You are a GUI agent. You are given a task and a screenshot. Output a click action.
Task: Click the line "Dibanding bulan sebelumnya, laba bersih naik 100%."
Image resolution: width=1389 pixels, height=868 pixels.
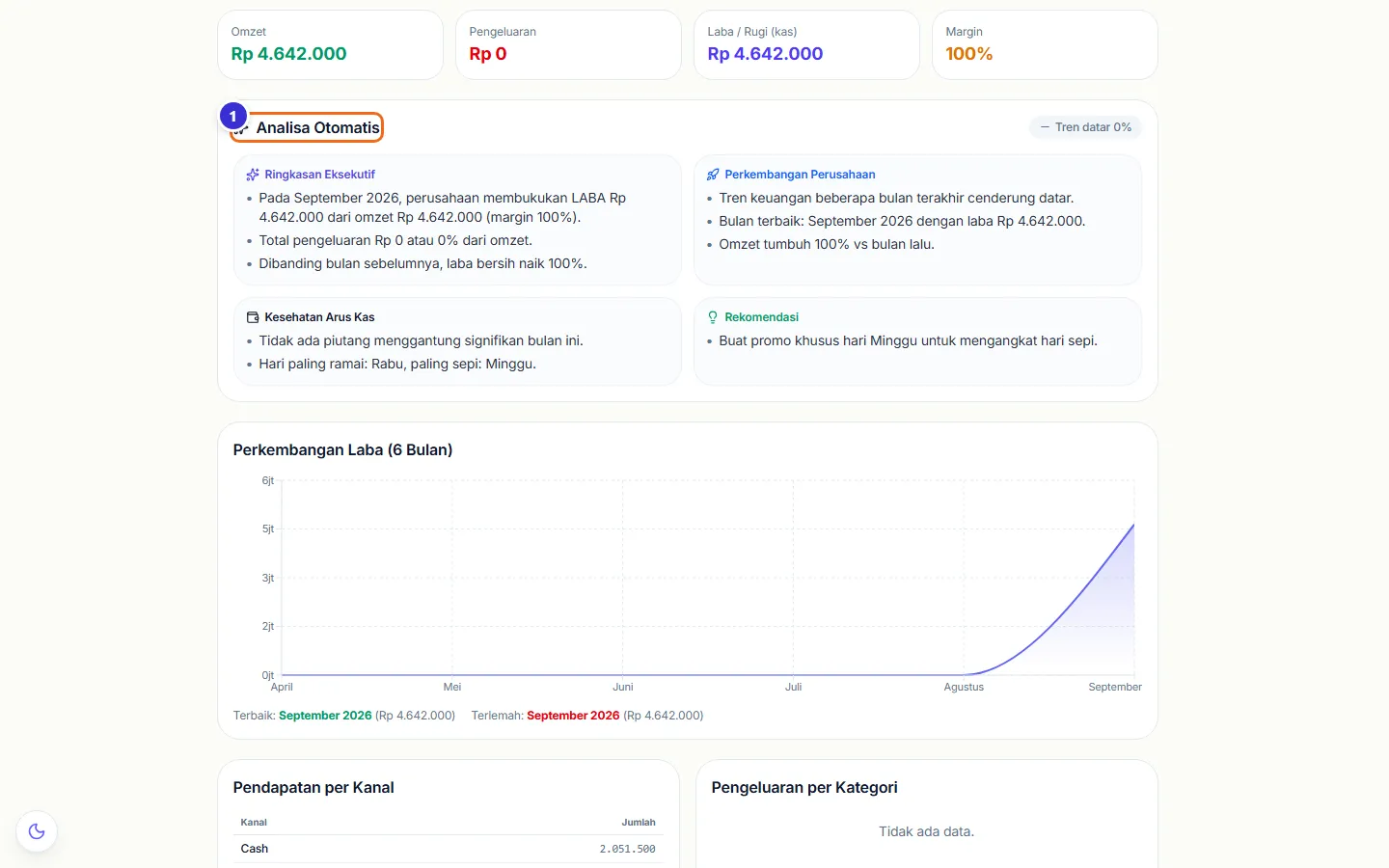click(422, 263)
